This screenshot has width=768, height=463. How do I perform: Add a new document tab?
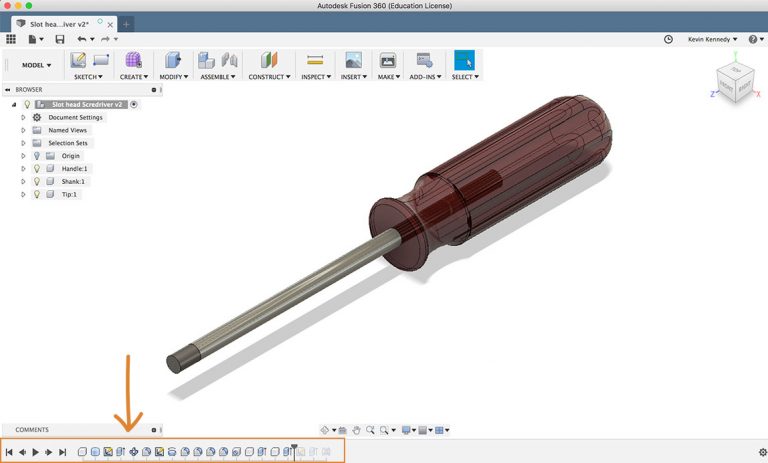pos(127,23)
